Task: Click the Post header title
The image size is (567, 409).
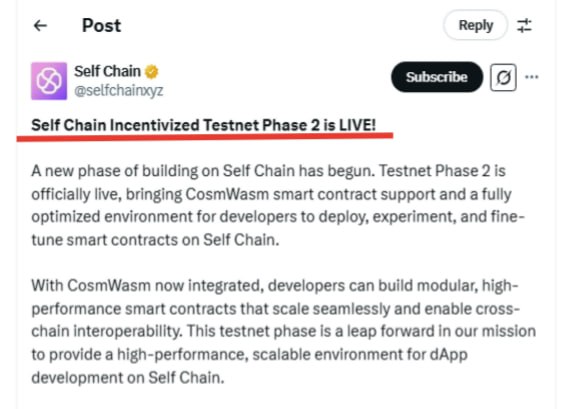Action: (x=101, y=26)
